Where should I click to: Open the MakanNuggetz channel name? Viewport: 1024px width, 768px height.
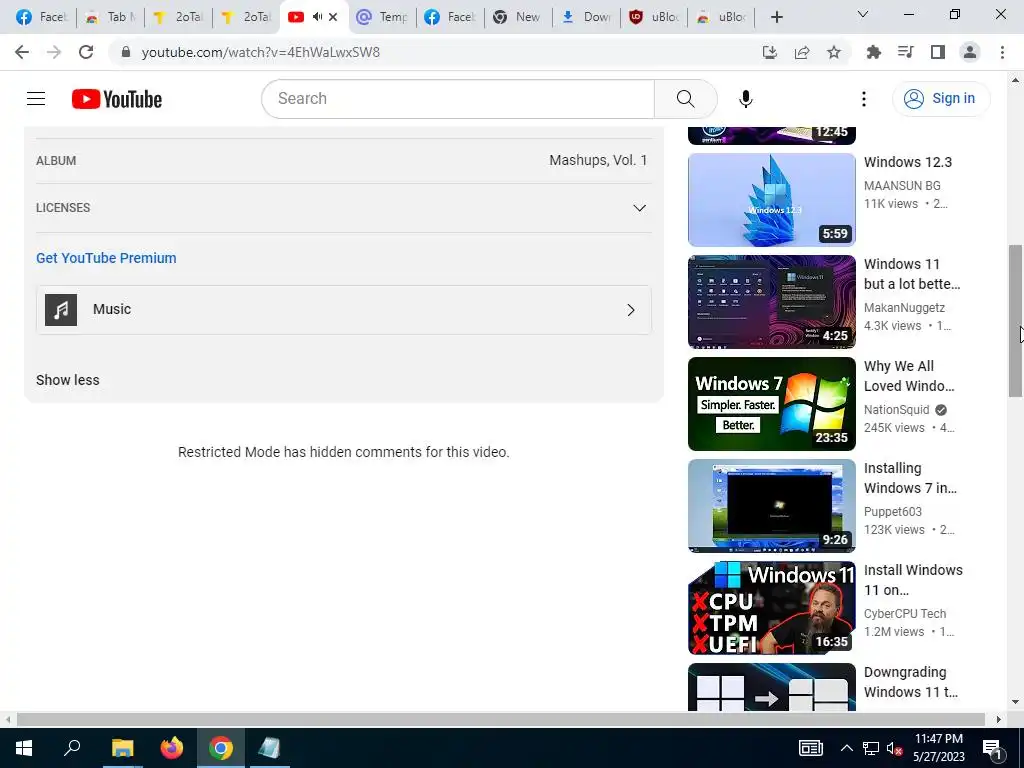pos(904,308)
